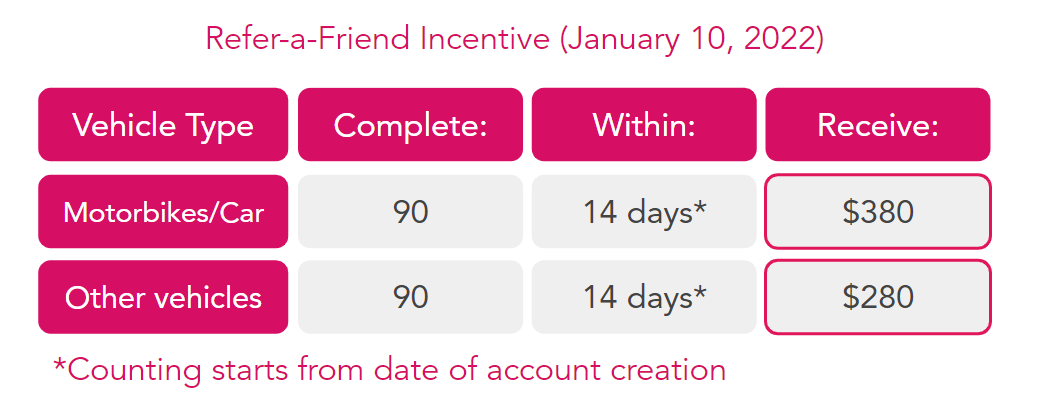This screenshot has height=413, width=1037.
Task: Select the "Complete:" column header
Action: click(410, 125)
